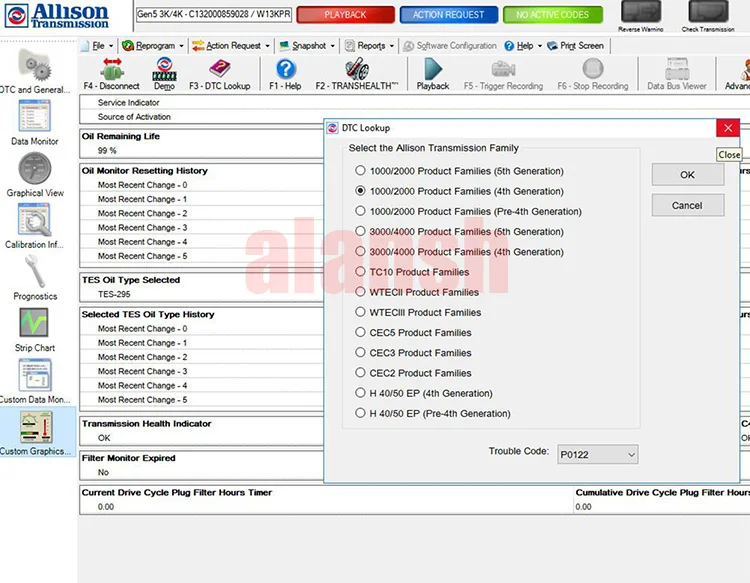Click Current Drive Cycle Plug Filter 0.00
The width and height of the screenshot is (750, 583).
(106, 507)
